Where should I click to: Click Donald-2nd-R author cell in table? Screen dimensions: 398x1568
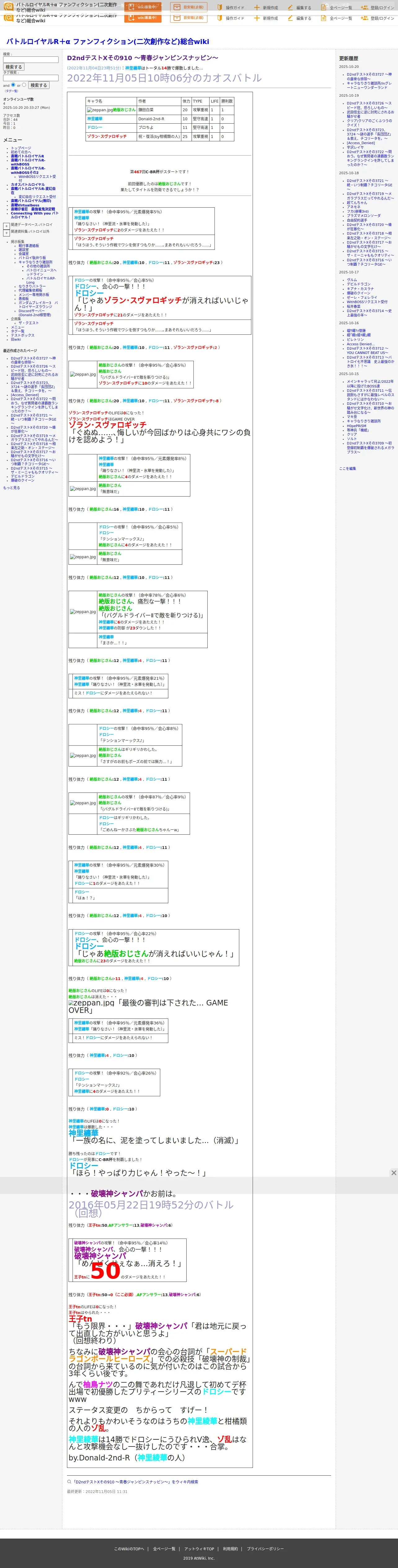pos(158,119)
